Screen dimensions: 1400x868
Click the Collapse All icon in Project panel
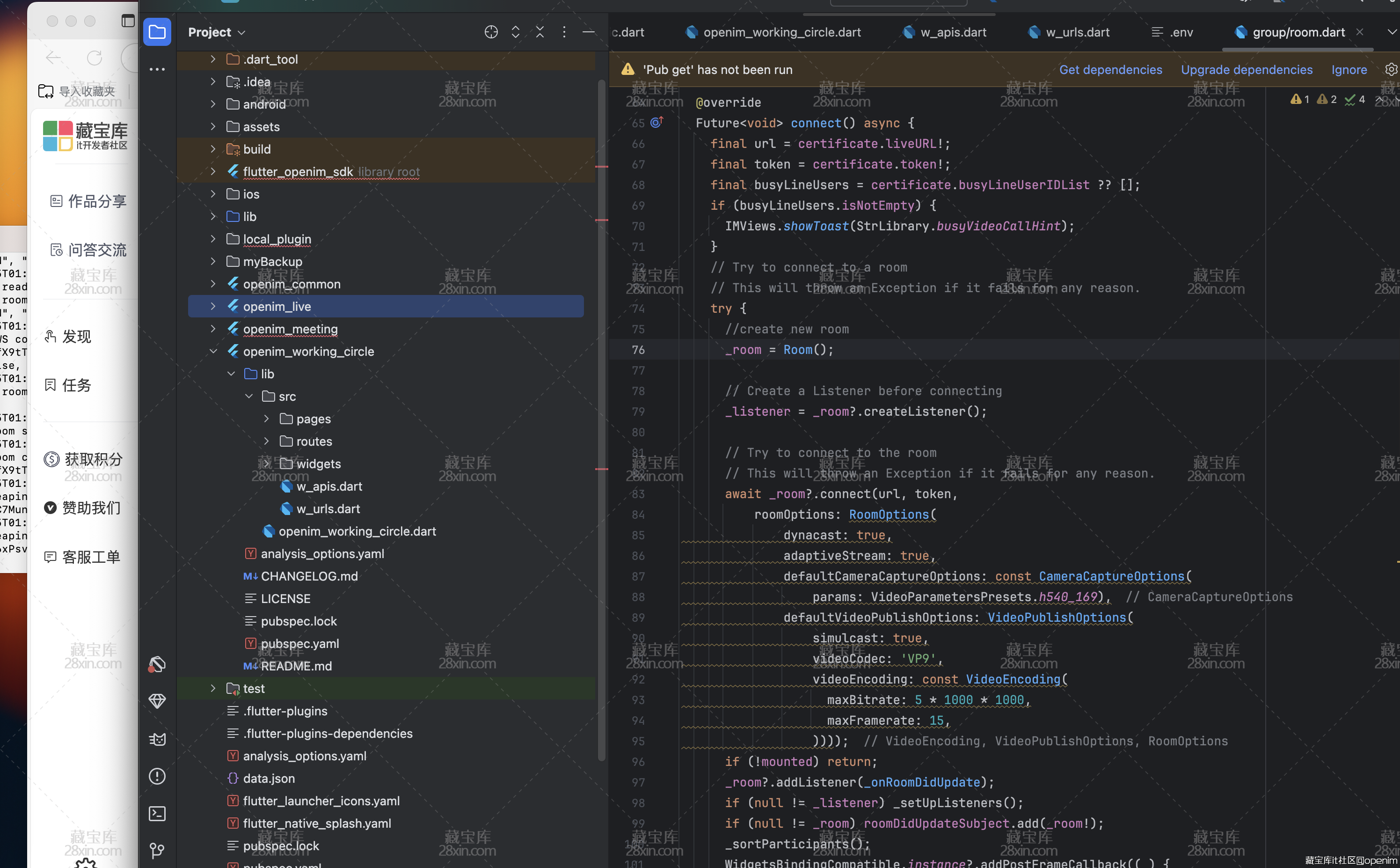pyautogui.click(x=540, y=32)
